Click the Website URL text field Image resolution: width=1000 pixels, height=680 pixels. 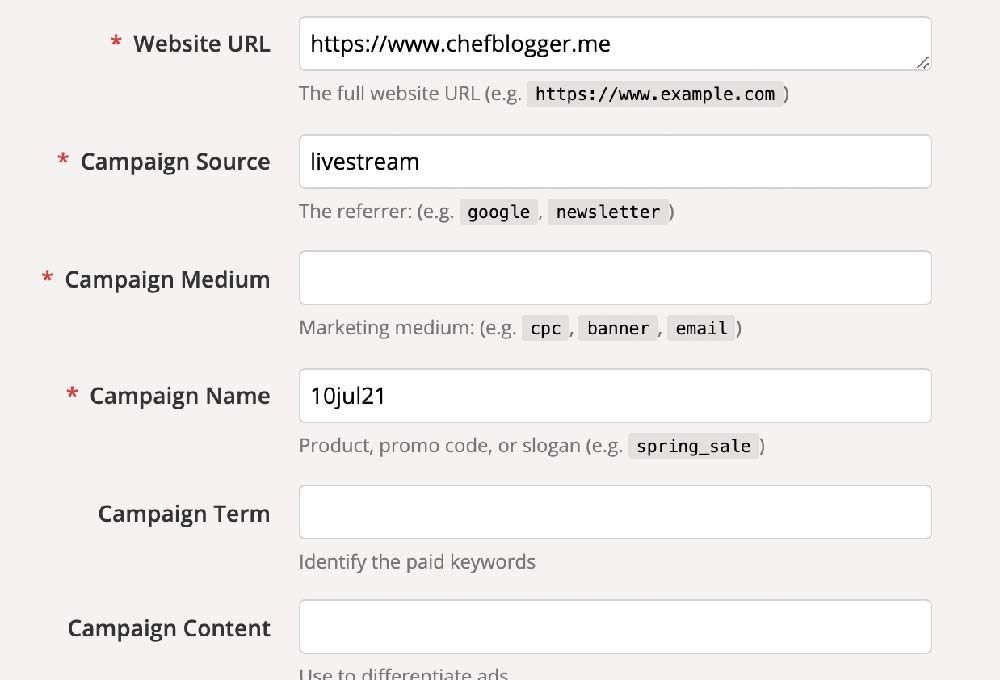click(614, 44)
